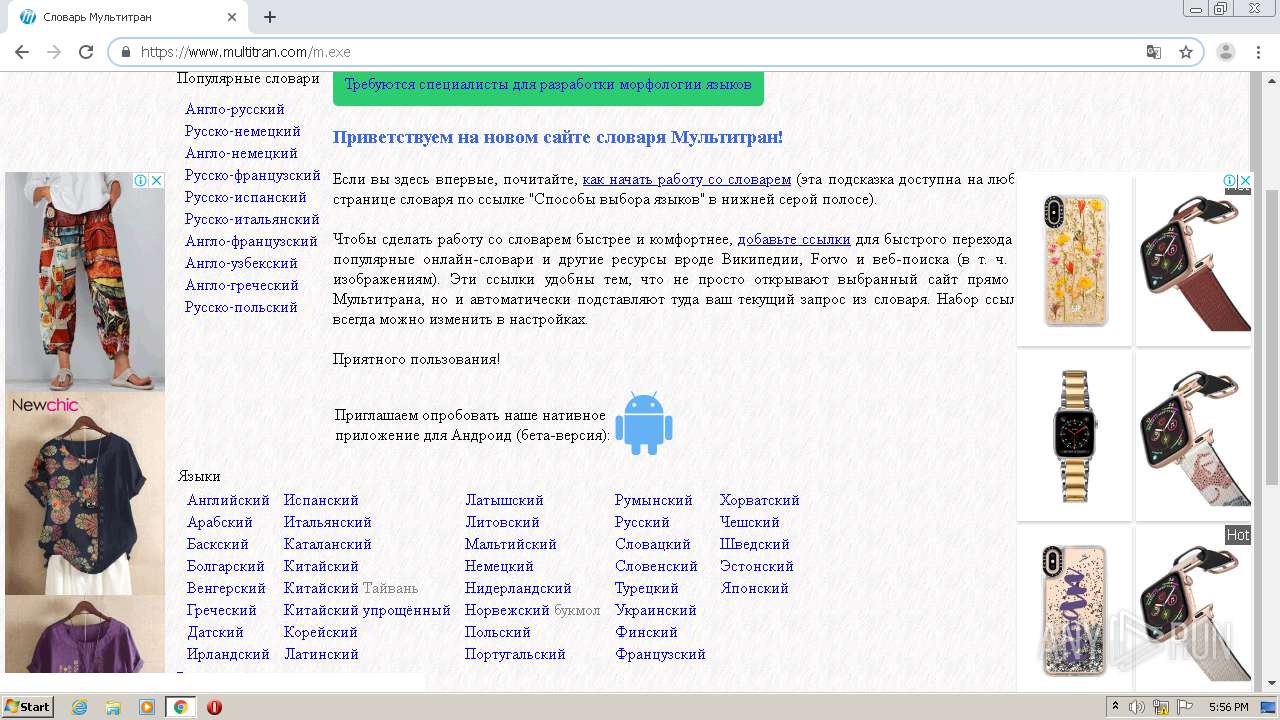Select the Немецкий language
Viewport: 1280px width, 720px height.
pos(499,566)
